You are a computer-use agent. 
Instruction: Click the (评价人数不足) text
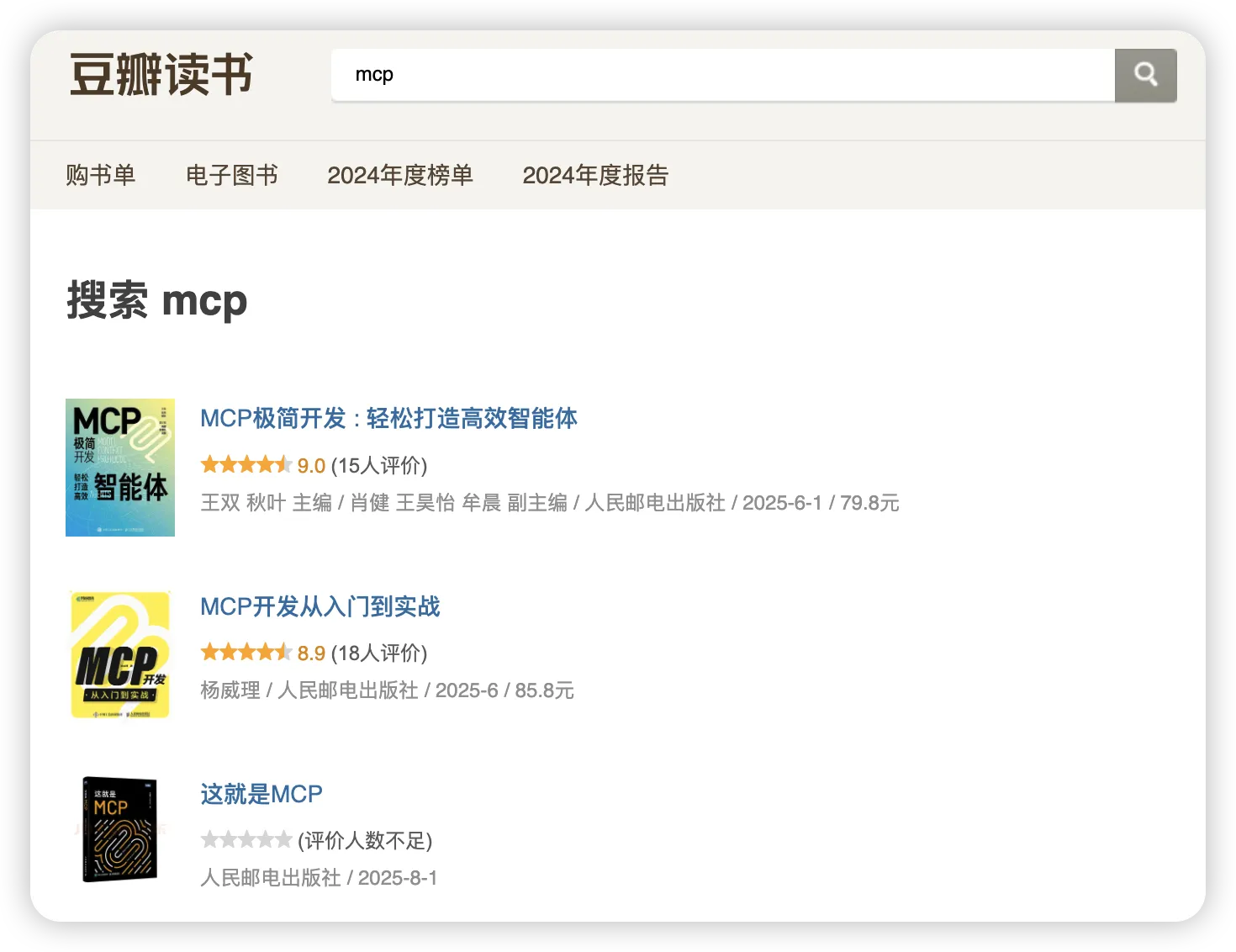365,841
